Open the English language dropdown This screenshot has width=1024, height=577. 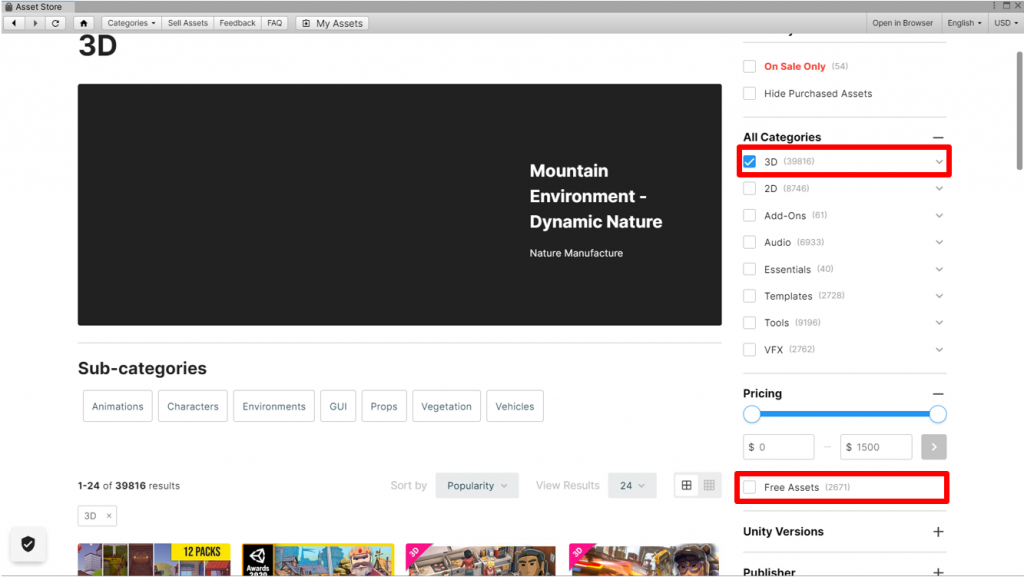965,23
